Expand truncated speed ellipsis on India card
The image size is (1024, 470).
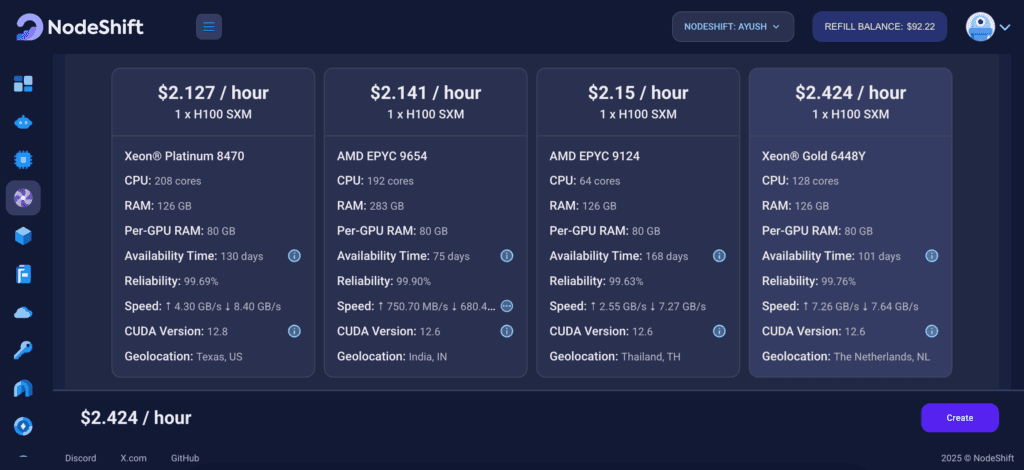[507, 306]
